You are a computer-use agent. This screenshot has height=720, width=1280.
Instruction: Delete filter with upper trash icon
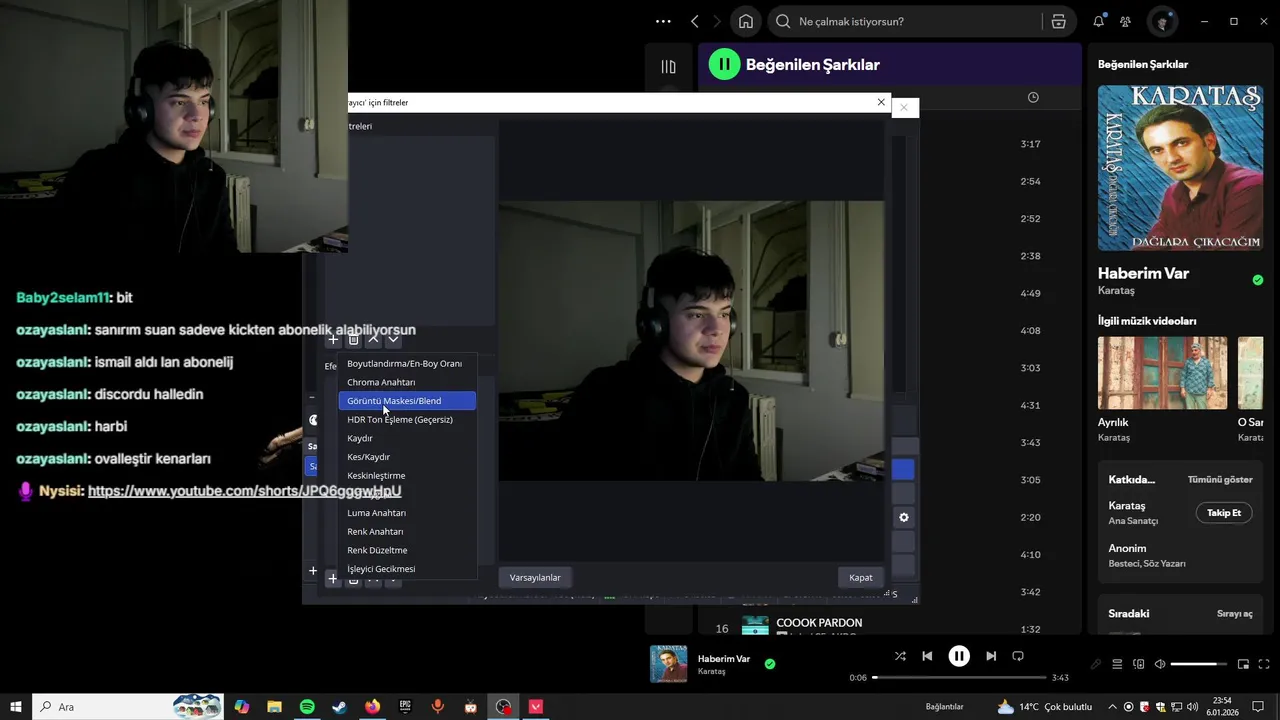(353, 340)
